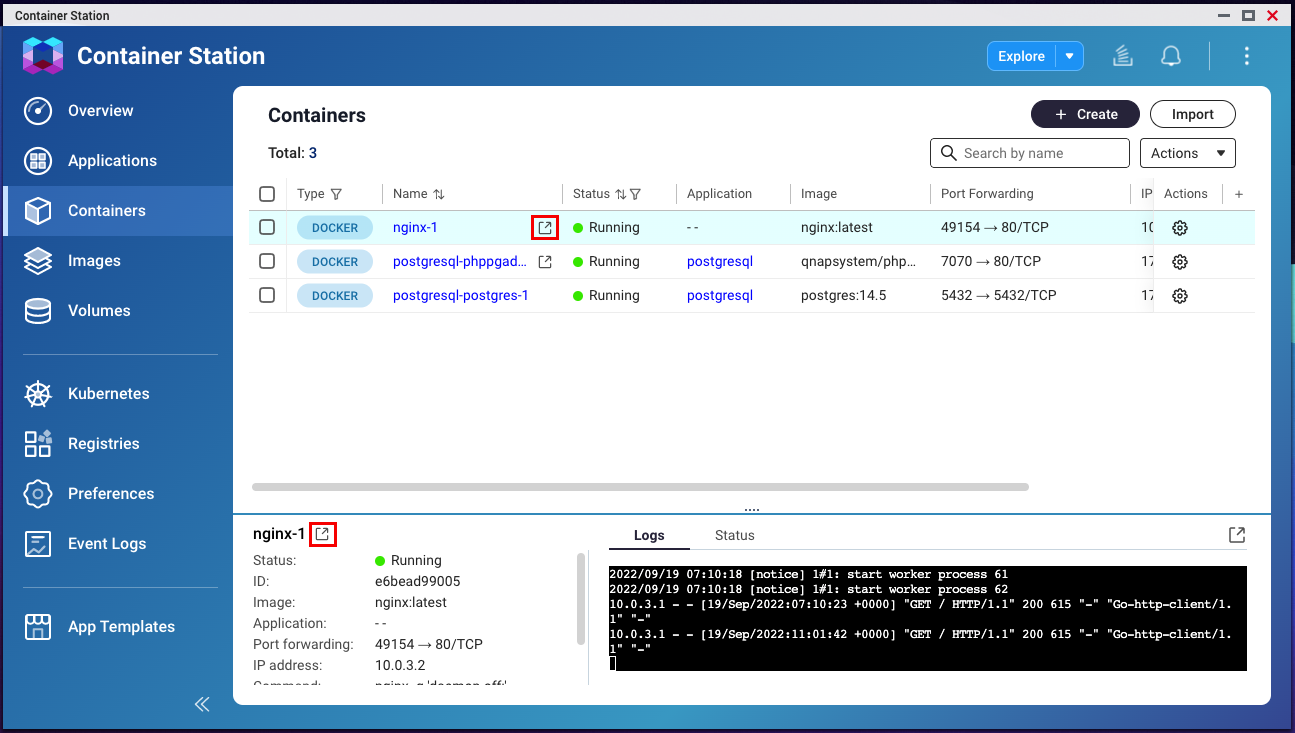
Task: Open the App Templates icon
Action: [x=38, y=627]
